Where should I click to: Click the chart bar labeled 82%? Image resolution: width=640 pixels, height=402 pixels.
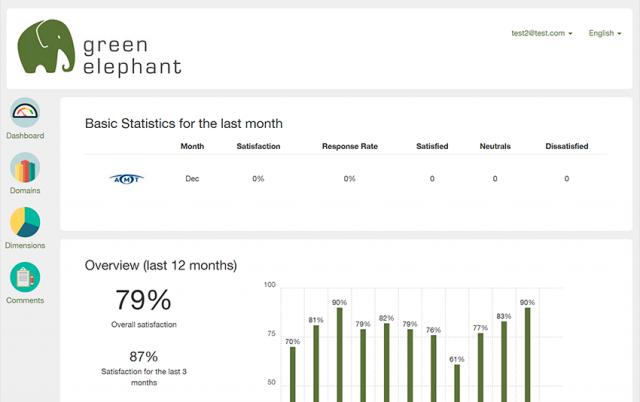(387, 362)
